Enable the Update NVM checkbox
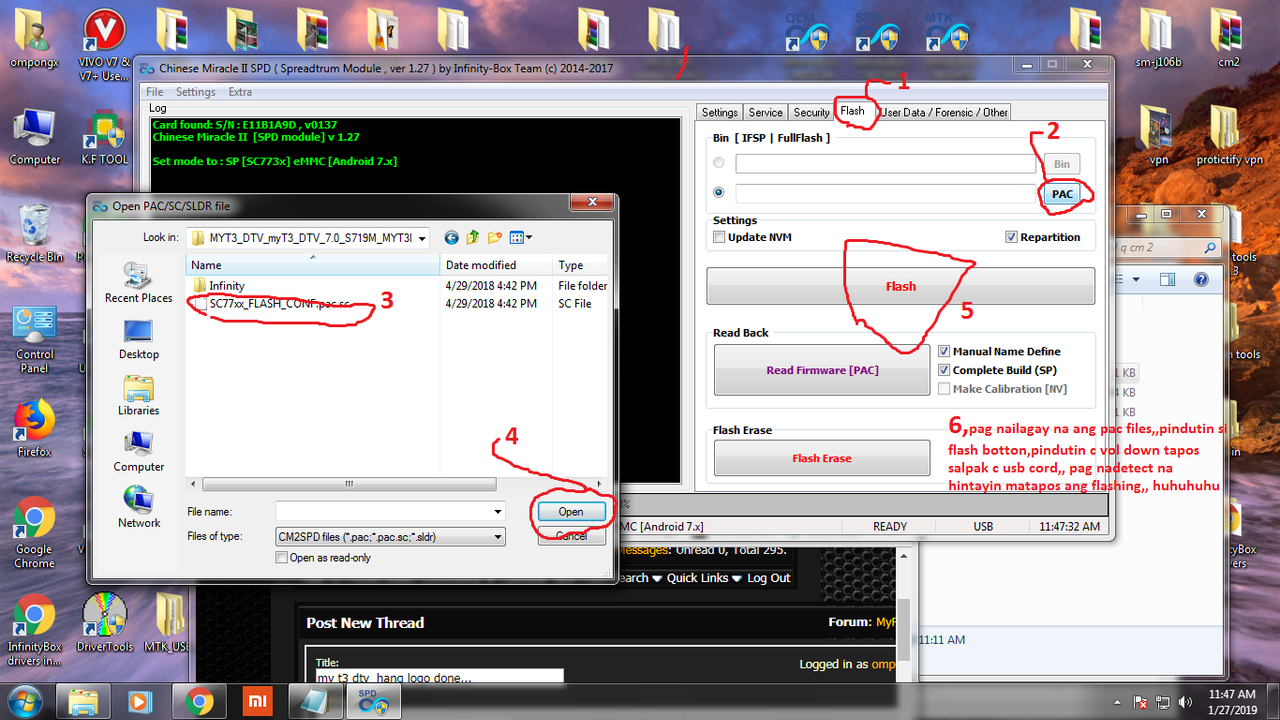Screen dimensions: 1280x720 (x=719, y=237)
